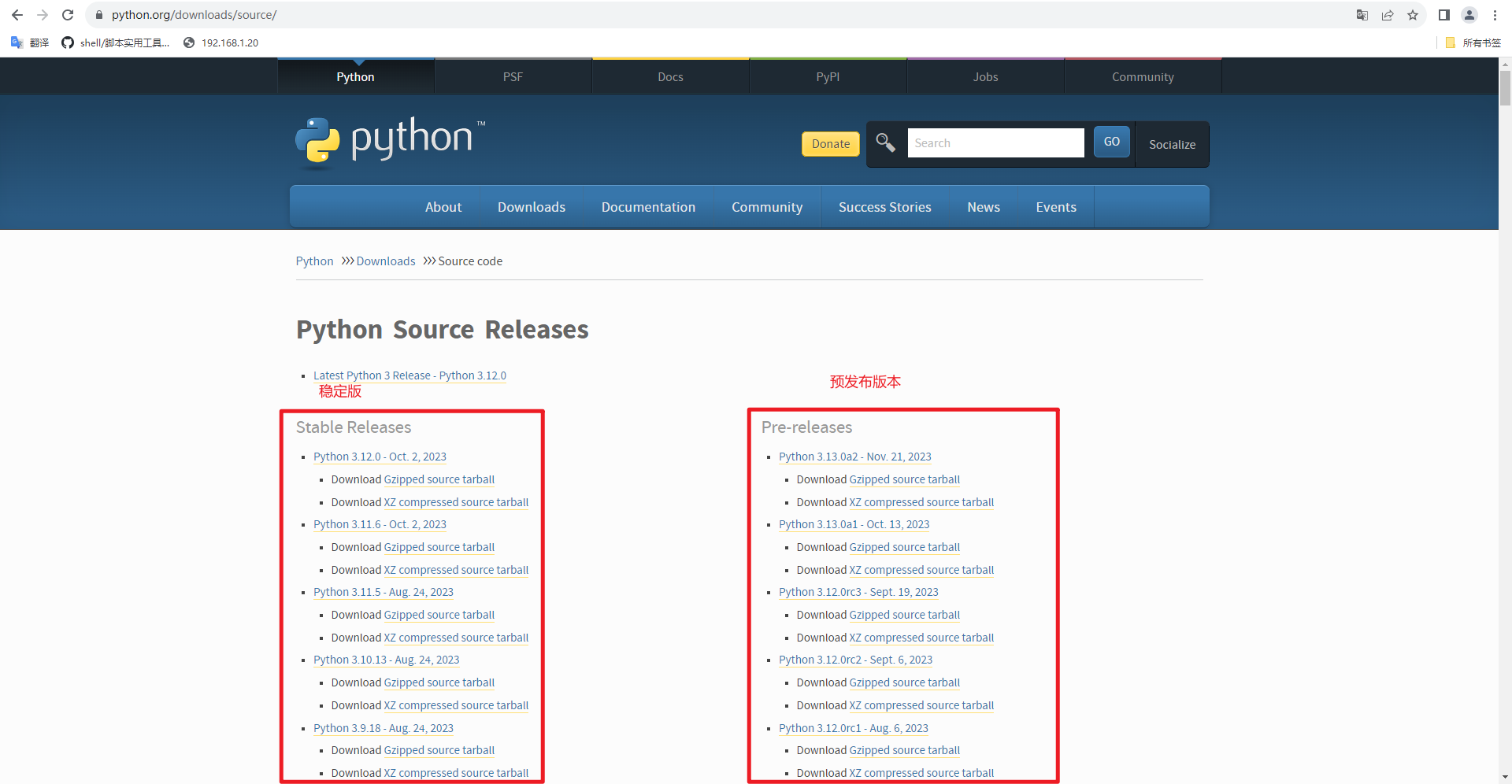Bookmark this page with the star icon
The image size is (1512, 784).
(x=1413, y=15)
